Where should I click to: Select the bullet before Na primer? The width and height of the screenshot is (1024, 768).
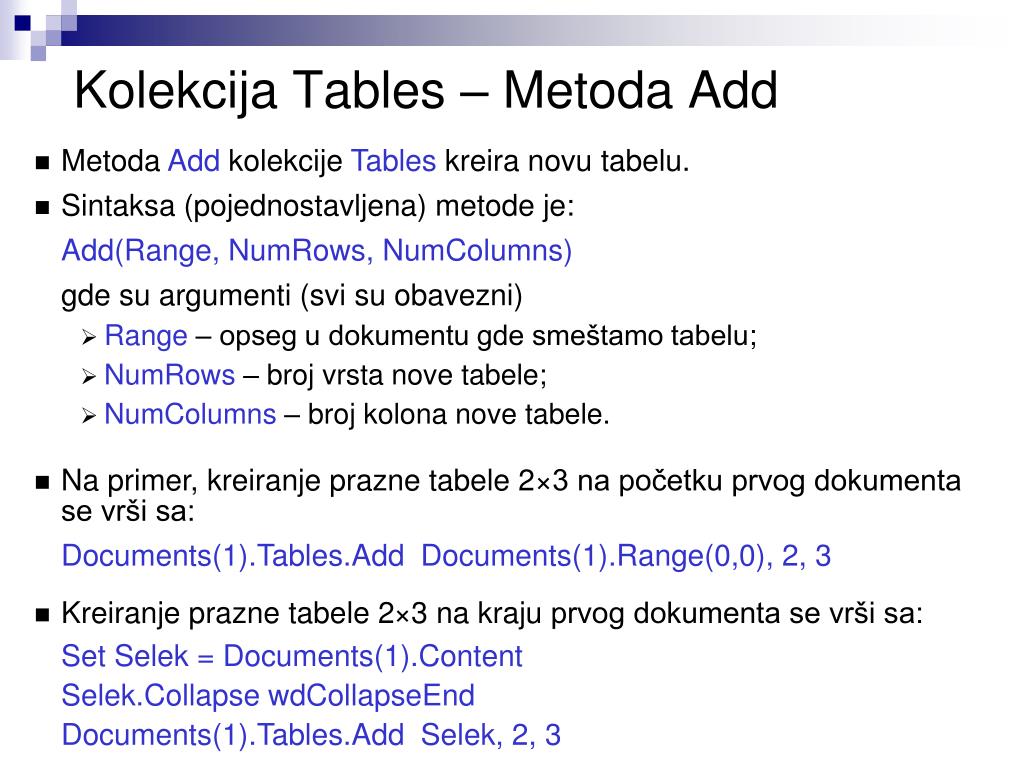point(42,483)
